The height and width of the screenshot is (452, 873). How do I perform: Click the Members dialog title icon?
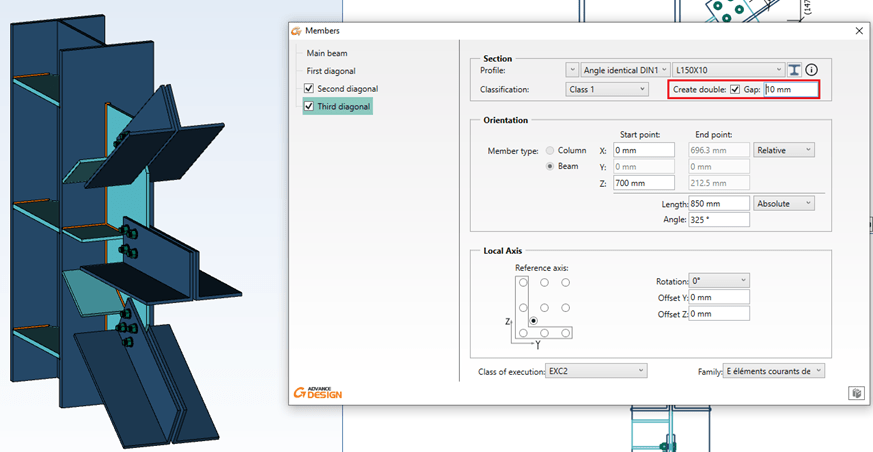click(x=296, y=31)
